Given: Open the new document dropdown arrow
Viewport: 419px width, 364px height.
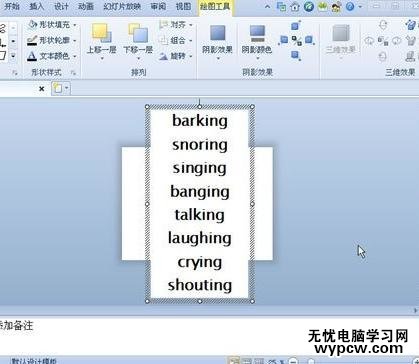Looking at the screenshot, I should pyautogui.click(x=67, y=89).
